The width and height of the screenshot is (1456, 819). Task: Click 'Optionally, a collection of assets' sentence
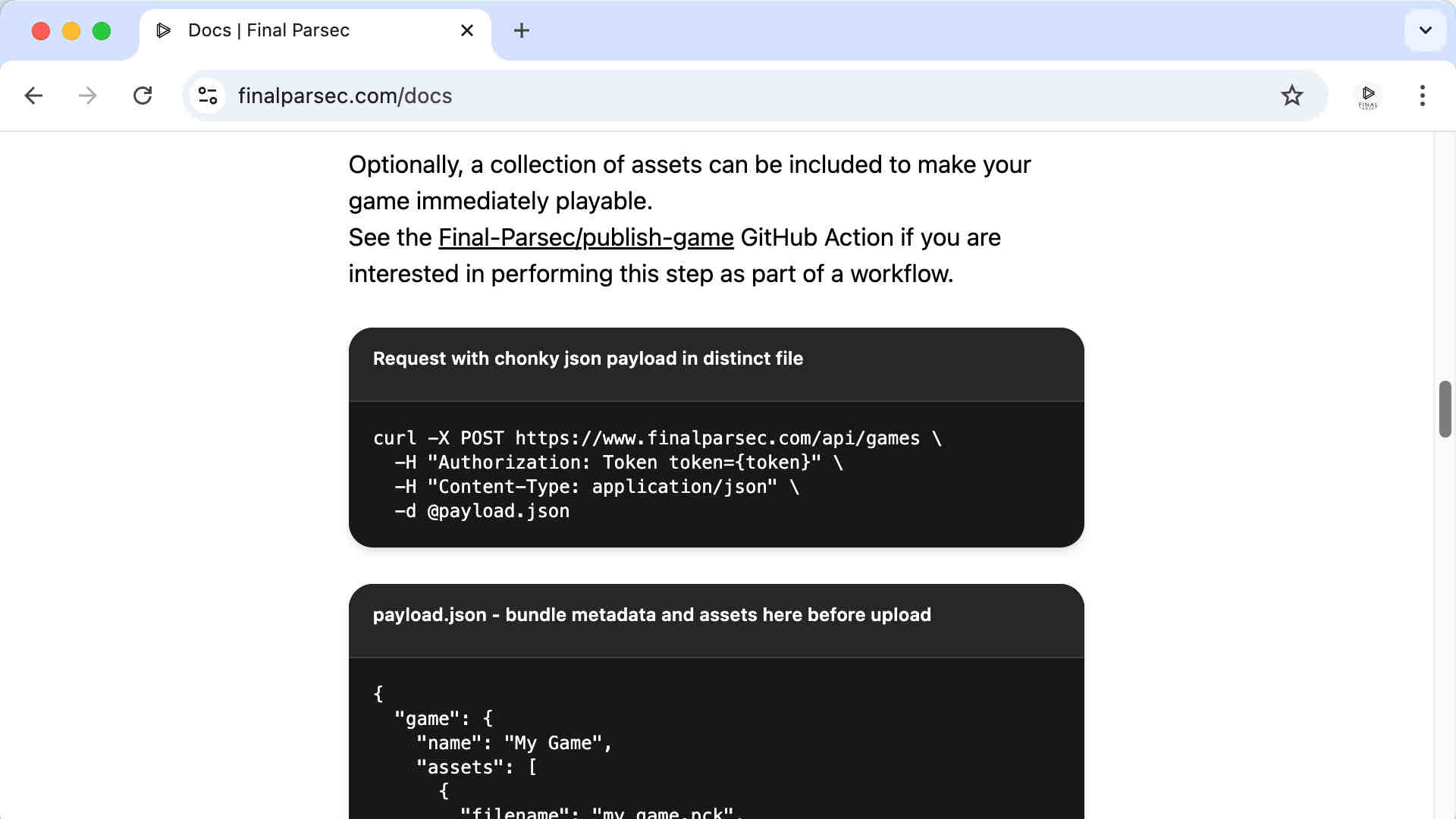pyautogui.click(x=689, y=183)
